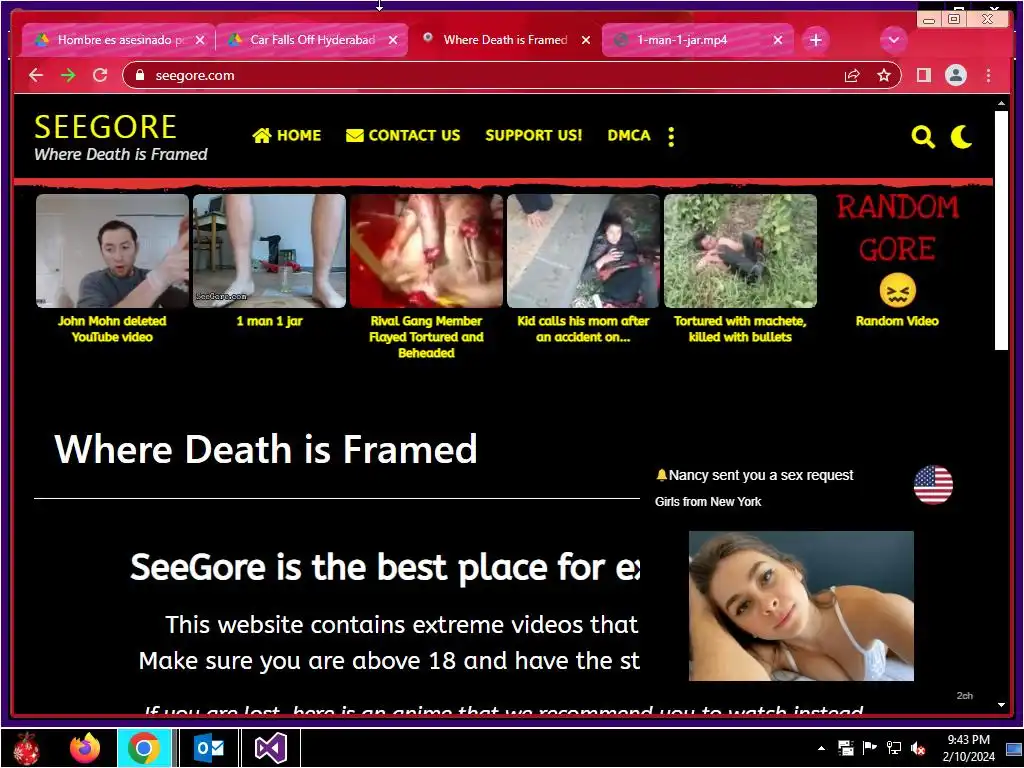
Task: Open the browser side panel
Action: pos(923,76)
